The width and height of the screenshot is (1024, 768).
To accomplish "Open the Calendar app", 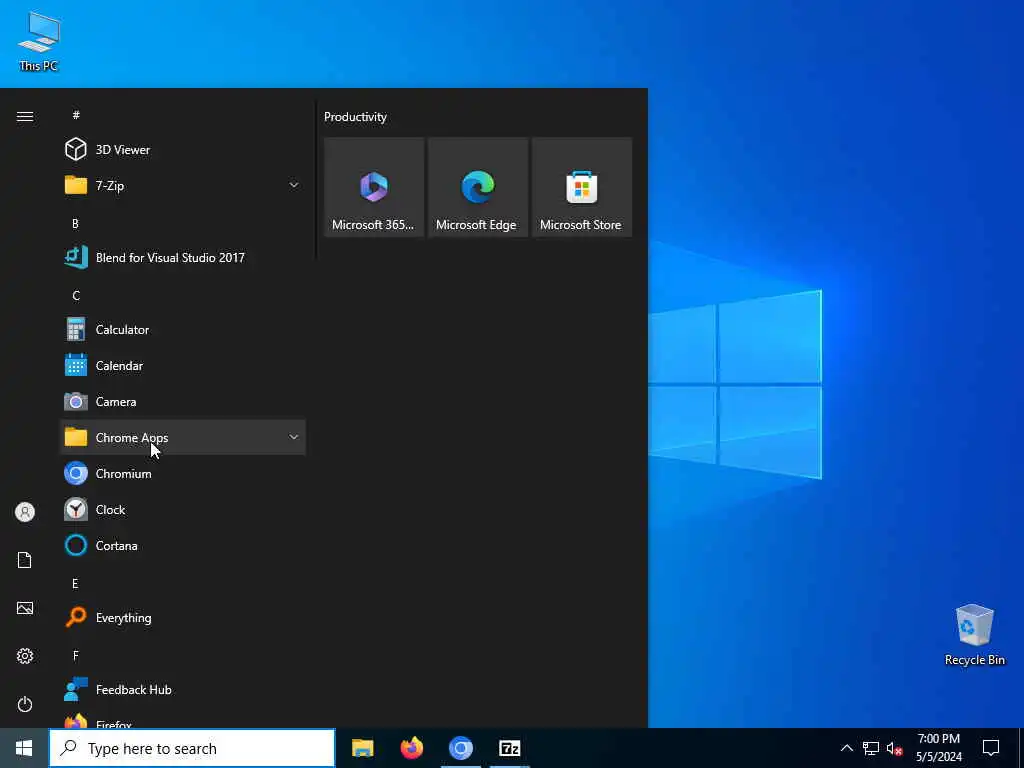I will [183, 366].
